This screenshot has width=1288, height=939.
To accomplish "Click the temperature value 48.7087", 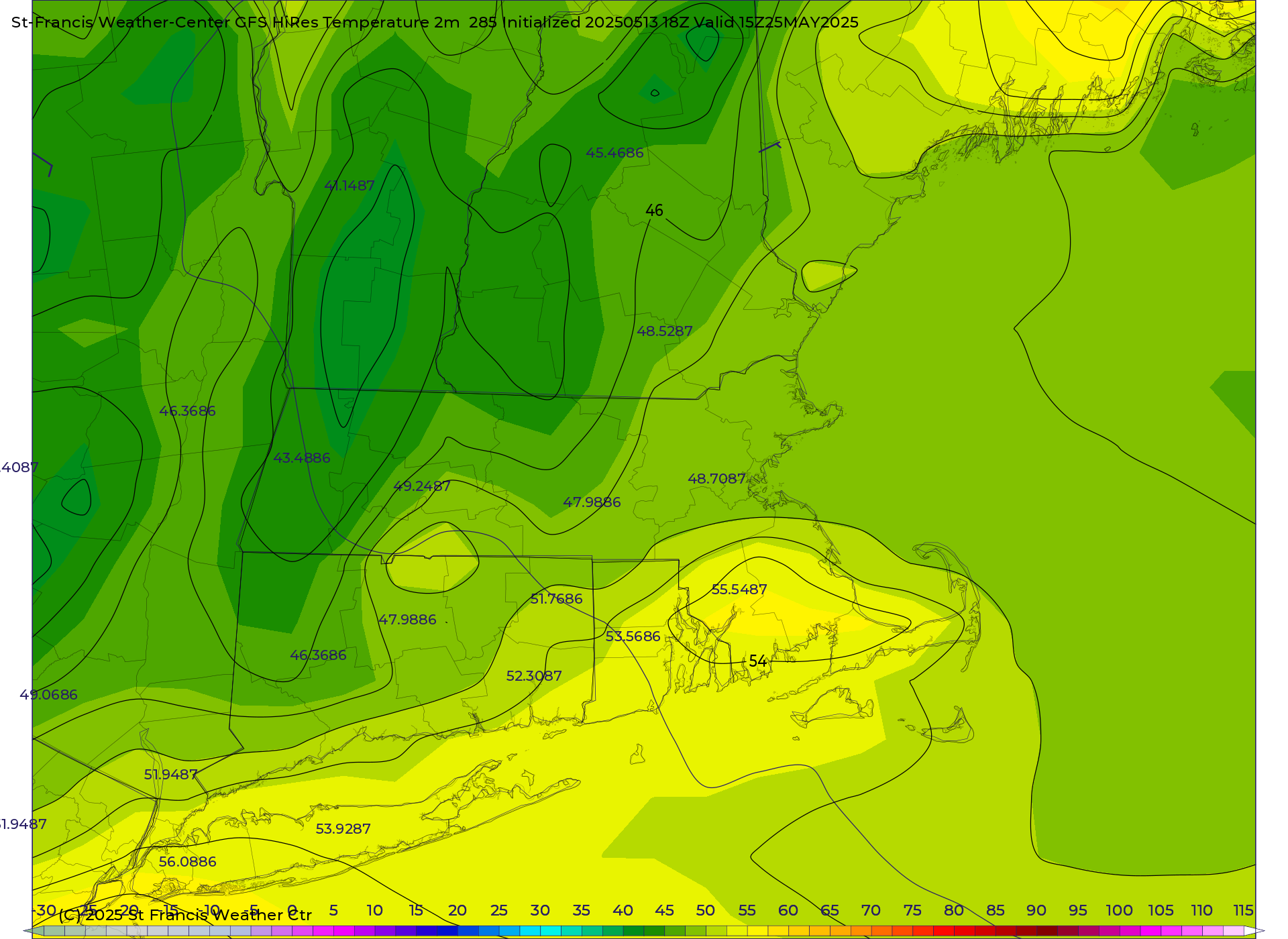I will (716, 479).
